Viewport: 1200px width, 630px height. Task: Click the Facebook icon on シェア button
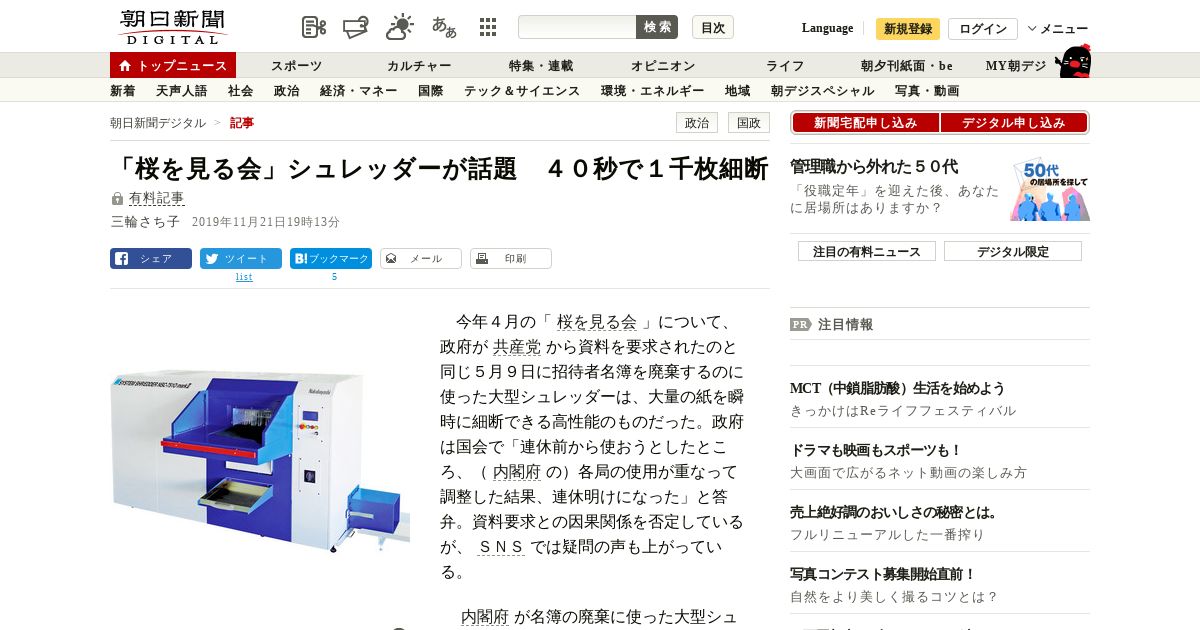pos(121,258)
